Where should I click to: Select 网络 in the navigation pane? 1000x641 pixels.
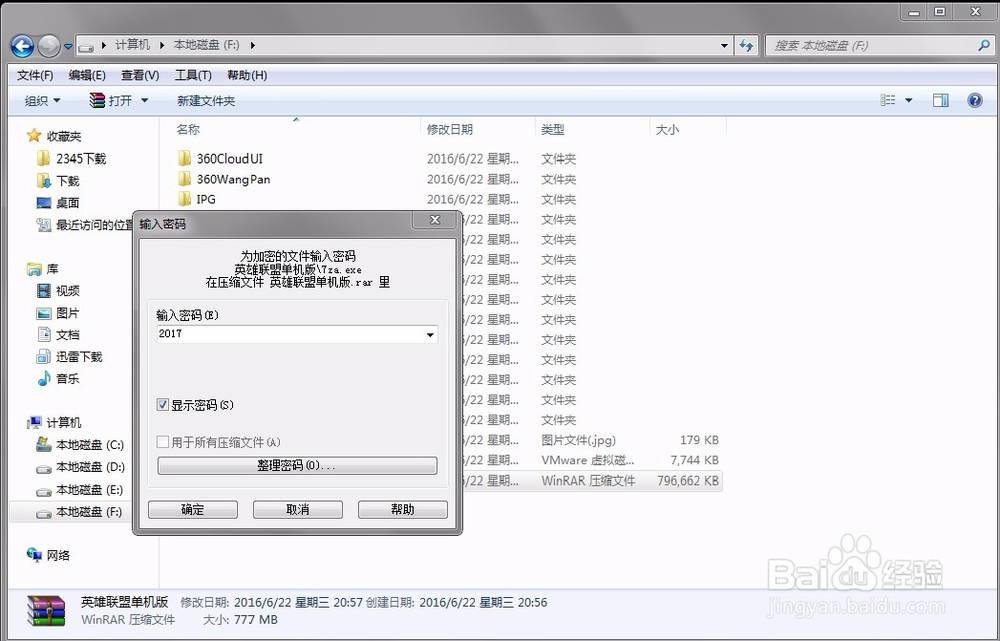(x=48, y=555)
